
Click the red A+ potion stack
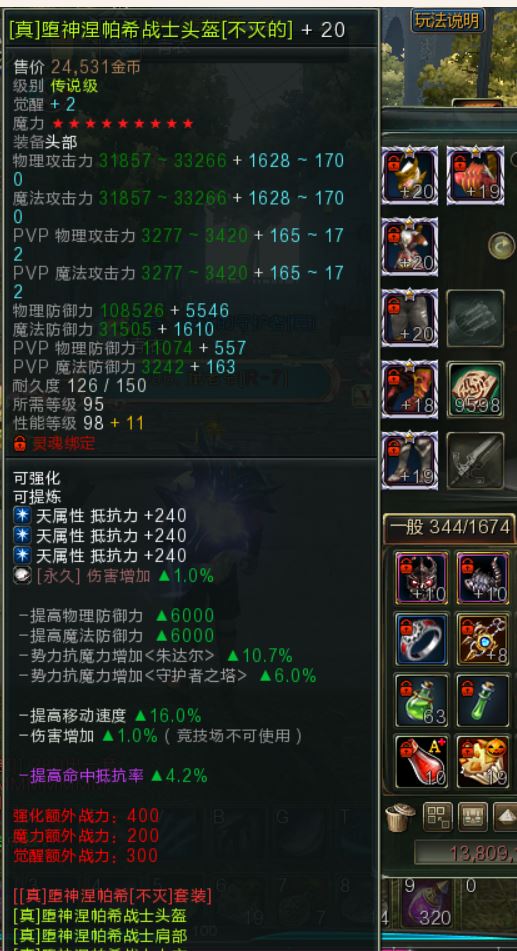(422, 761)
